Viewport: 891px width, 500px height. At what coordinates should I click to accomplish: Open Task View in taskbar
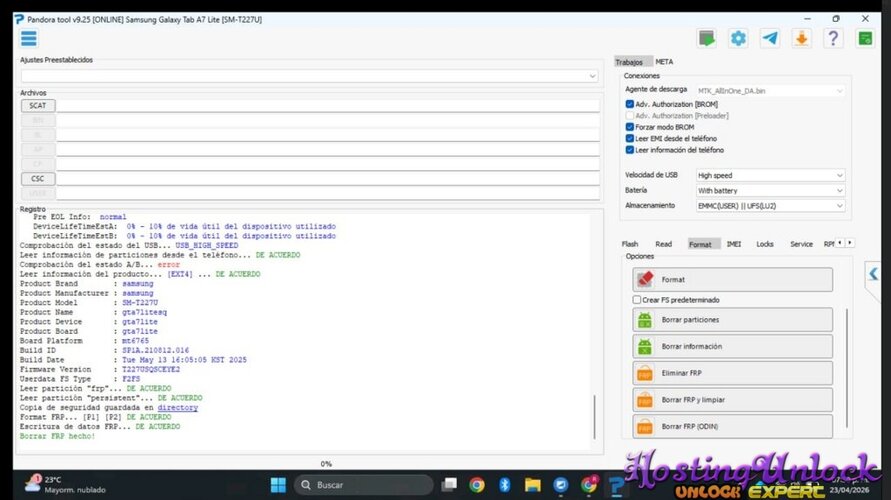[449, 485]
